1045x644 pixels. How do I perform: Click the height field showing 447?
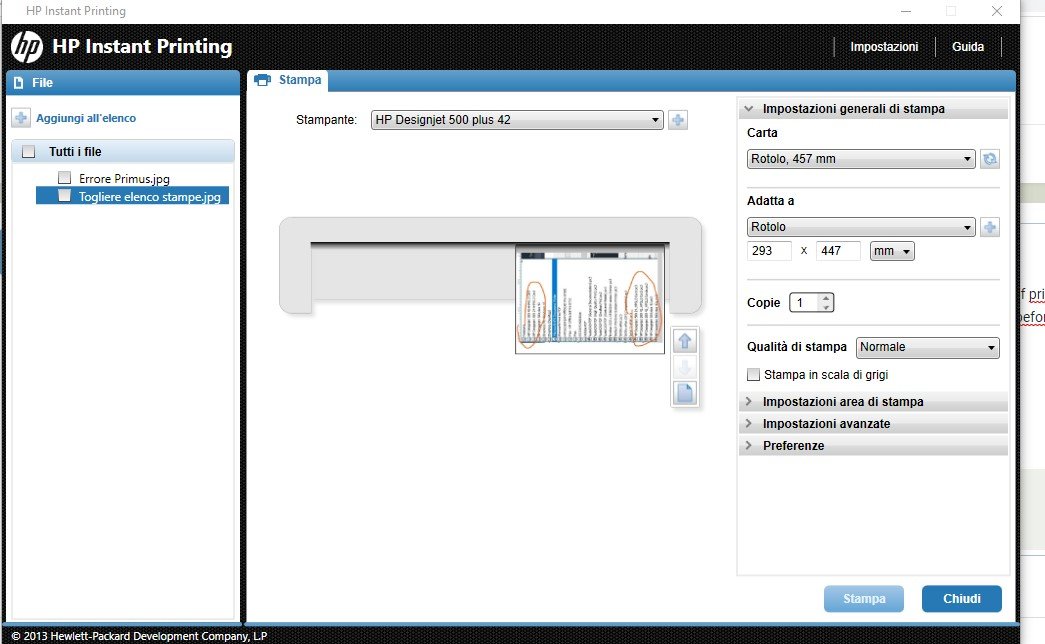pyautogui.click(x=838, y=251)
